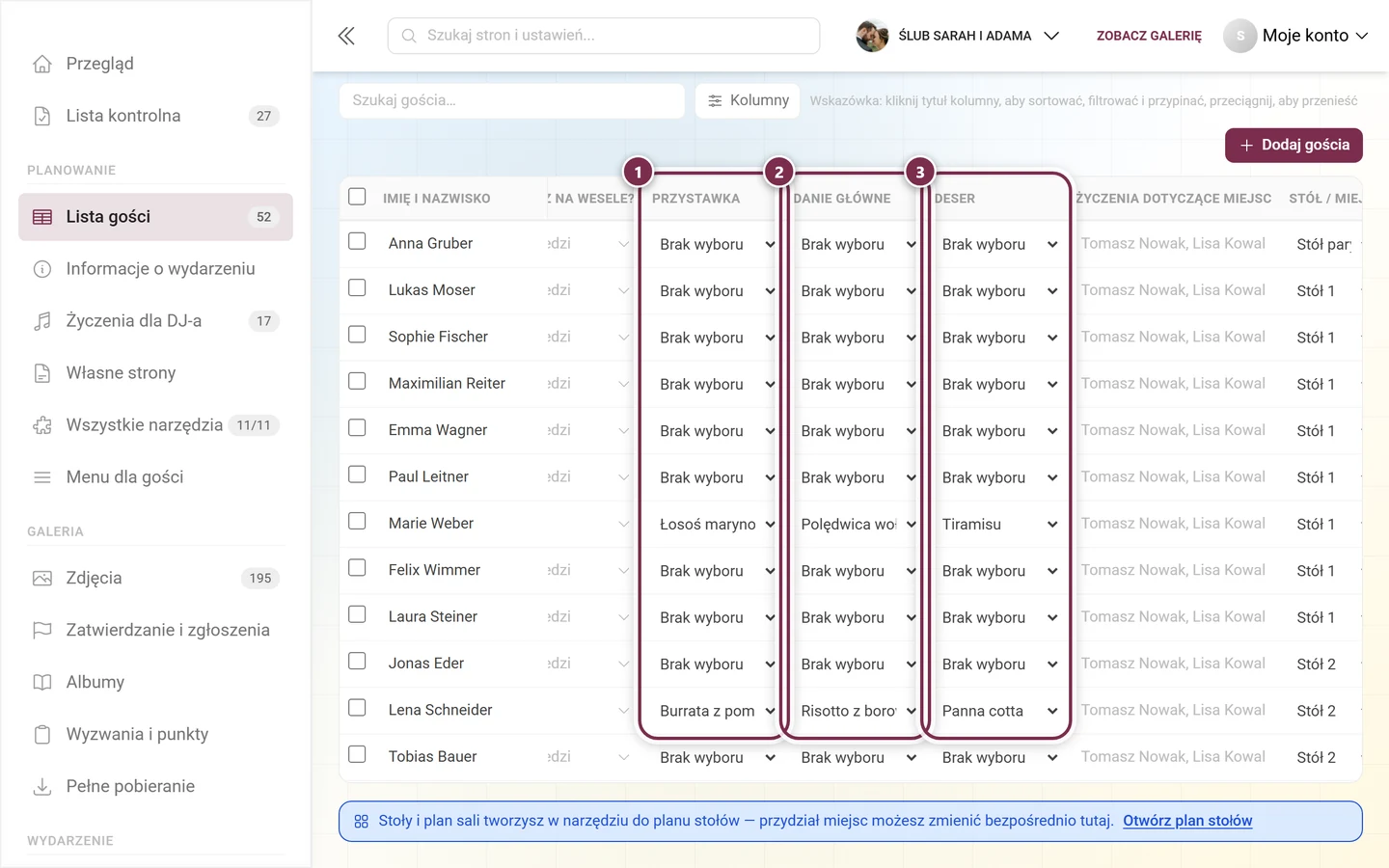Click the Deser column header

955,199
